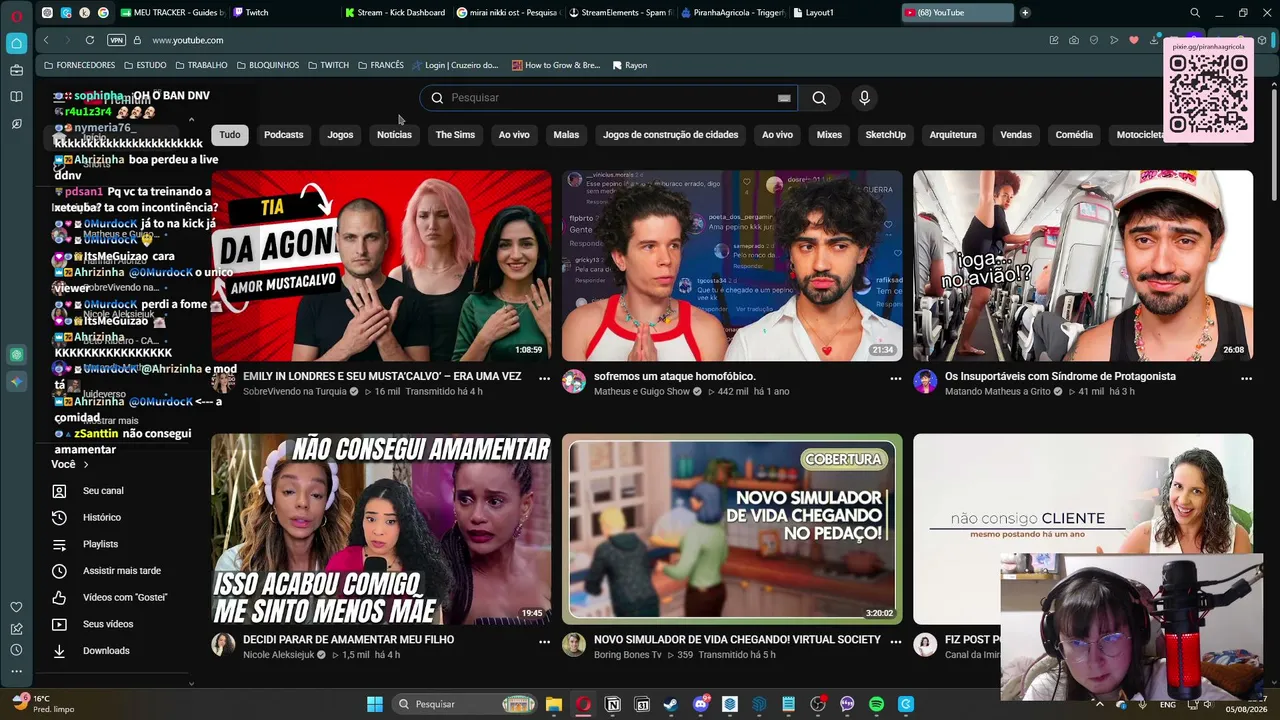1280x720 pixels.
Task: Add page to favorites with heart icon
Action: click(x=1133, y=40)
